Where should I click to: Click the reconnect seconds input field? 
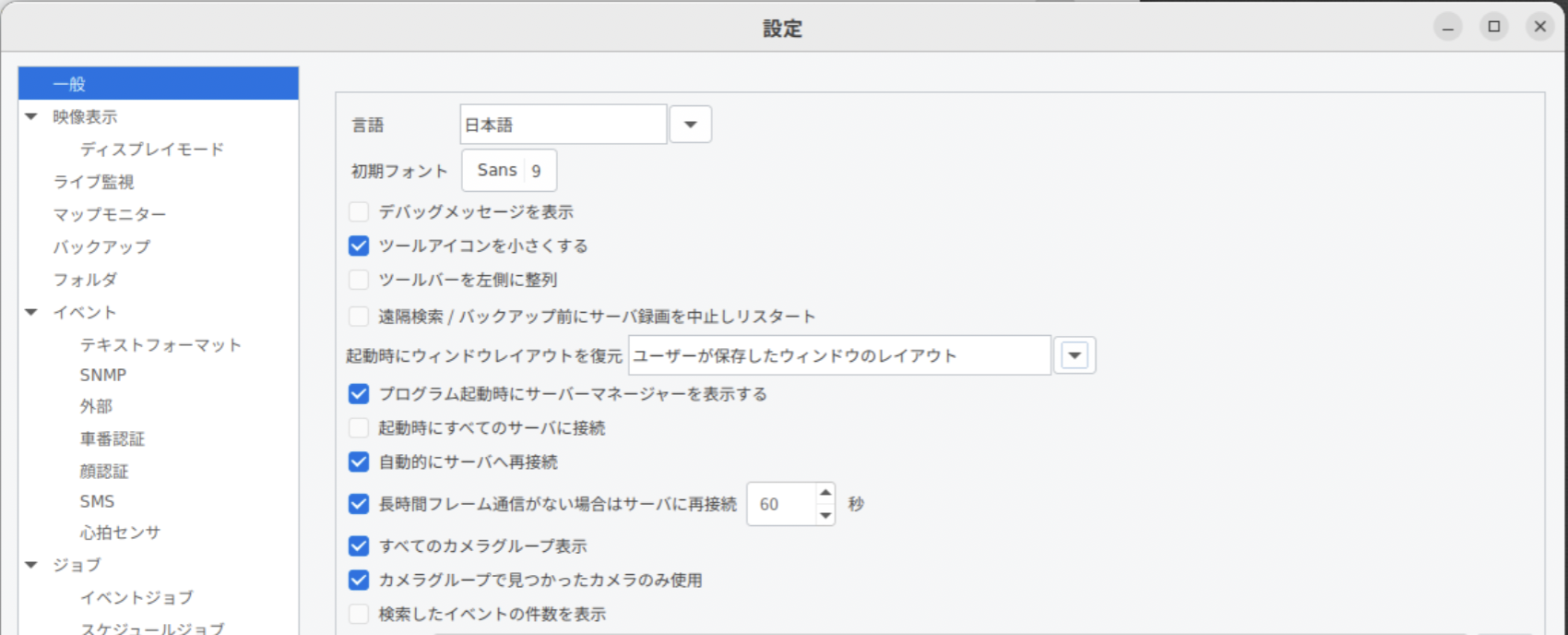pyautogui.click(x=780, y=505)
